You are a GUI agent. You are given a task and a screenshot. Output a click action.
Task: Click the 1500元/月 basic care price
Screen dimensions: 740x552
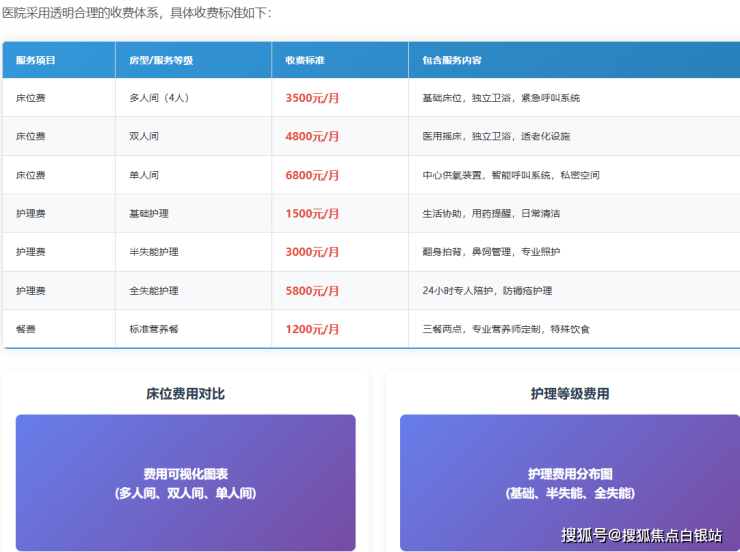tap(312, 213)
